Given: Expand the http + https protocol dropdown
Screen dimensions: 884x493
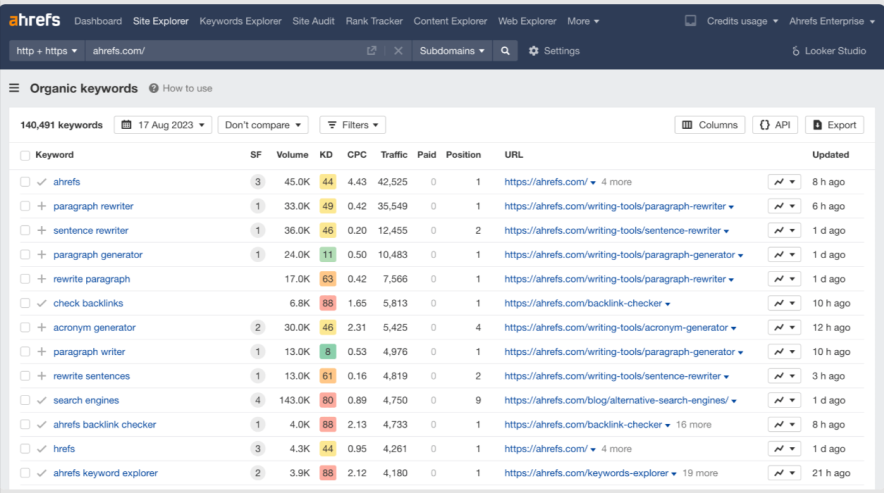Looking at the screenshot, I should click(x=46, y=51).
